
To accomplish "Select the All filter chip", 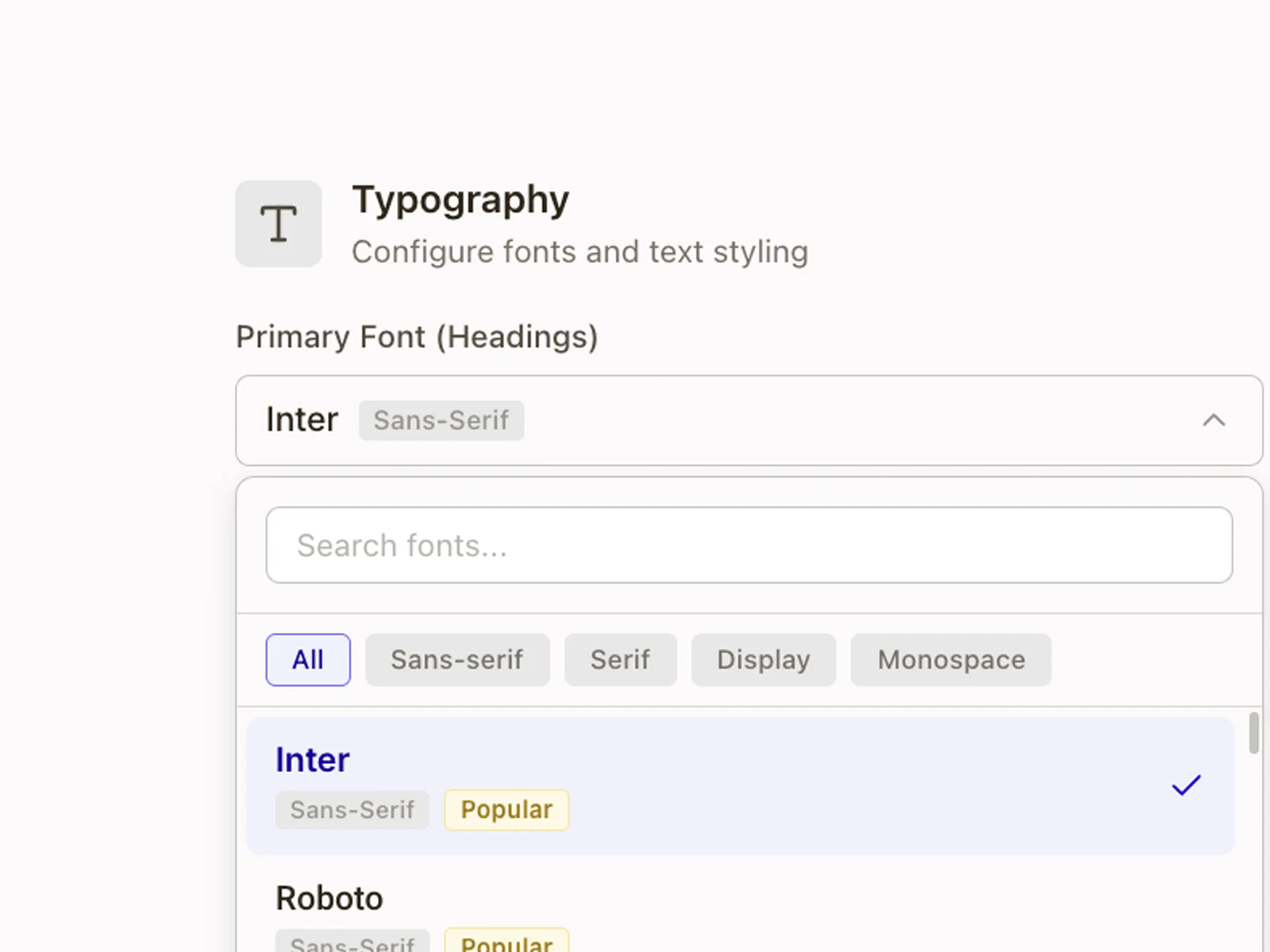I will pyautogui.click(x=308, y=660).
